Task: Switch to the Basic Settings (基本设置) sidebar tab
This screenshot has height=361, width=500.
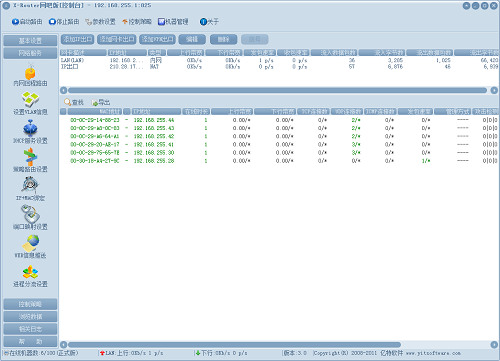Action: (x=30, y=41)
